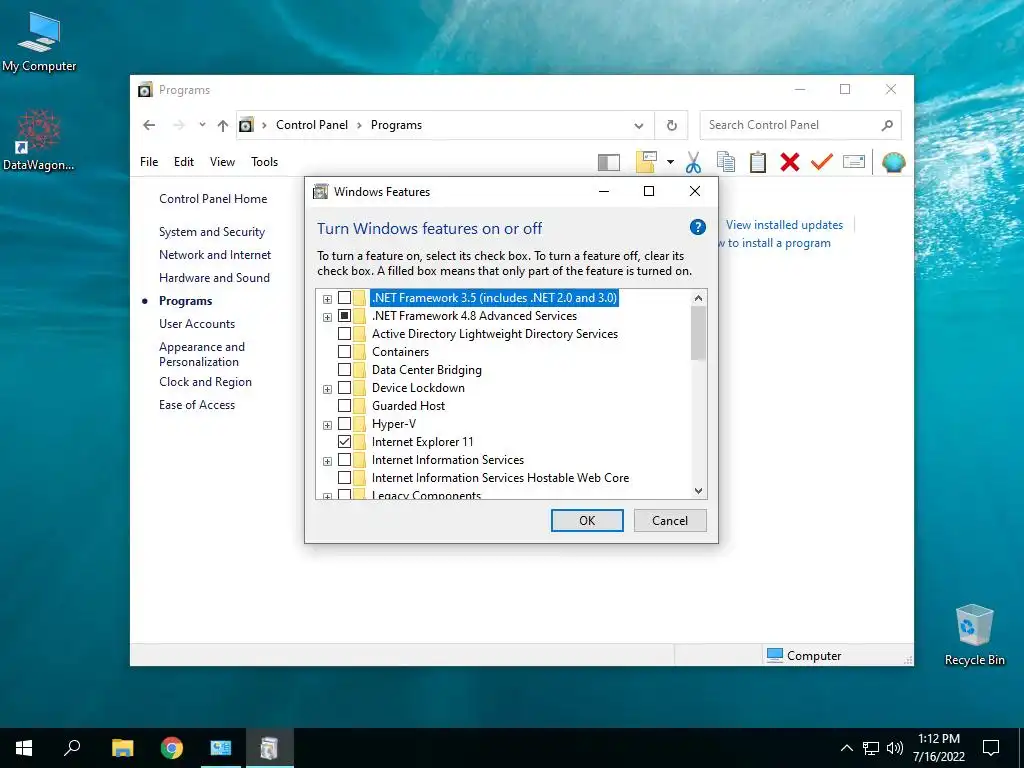This screenshot has height=768, width=1024.
Task: Expand address bar history dropdown
Action: click(639, 125)
